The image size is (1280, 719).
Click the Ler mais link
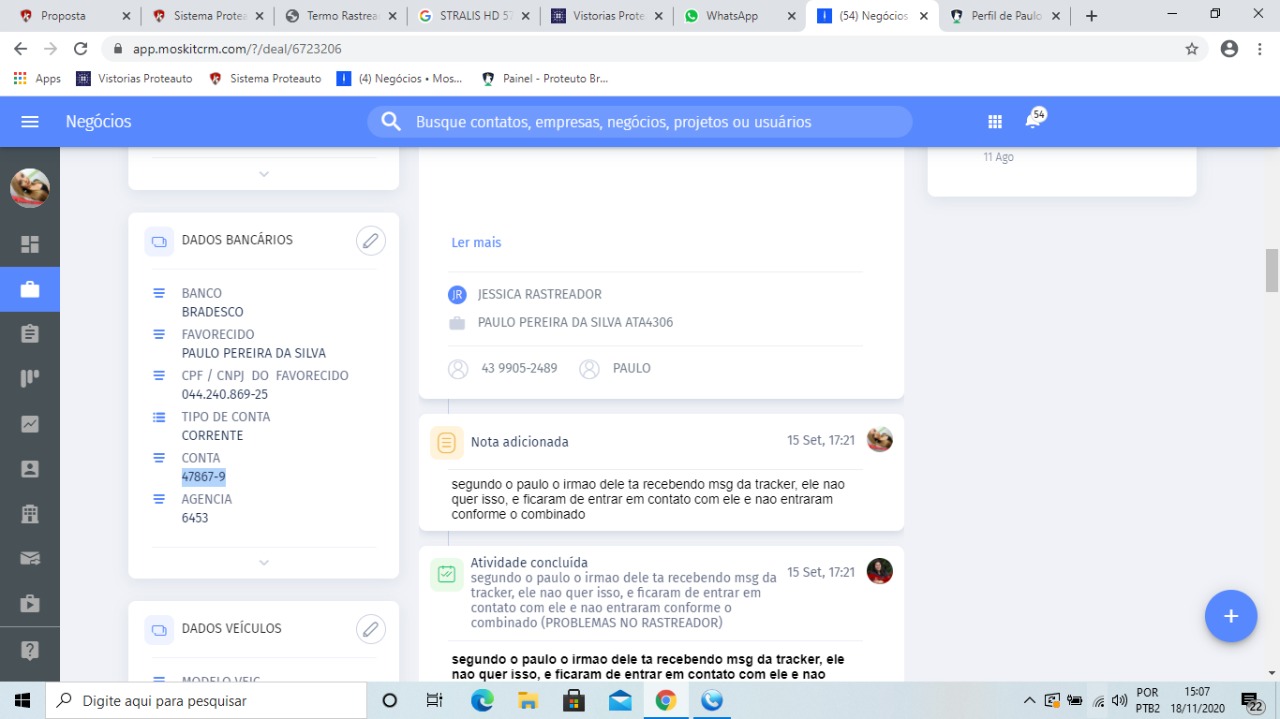[x=476, y=243]
